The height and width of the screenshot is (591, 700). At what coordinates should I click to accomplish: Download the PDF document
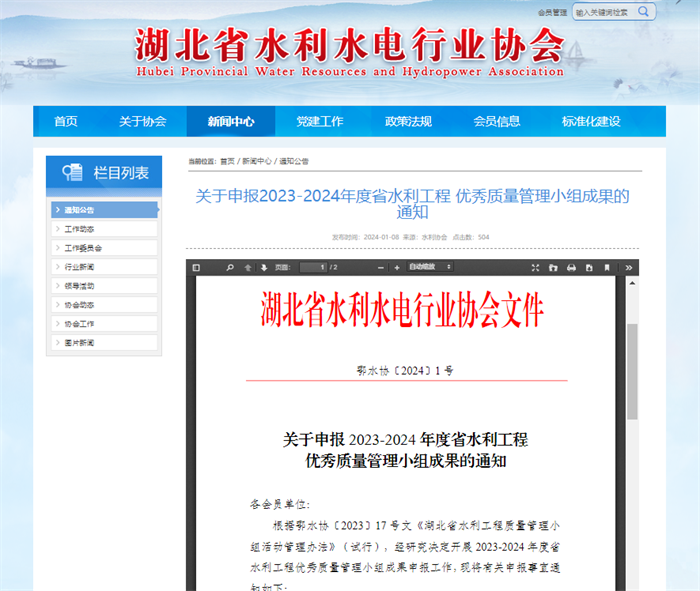pyautogui.click(x=589, y=268)
